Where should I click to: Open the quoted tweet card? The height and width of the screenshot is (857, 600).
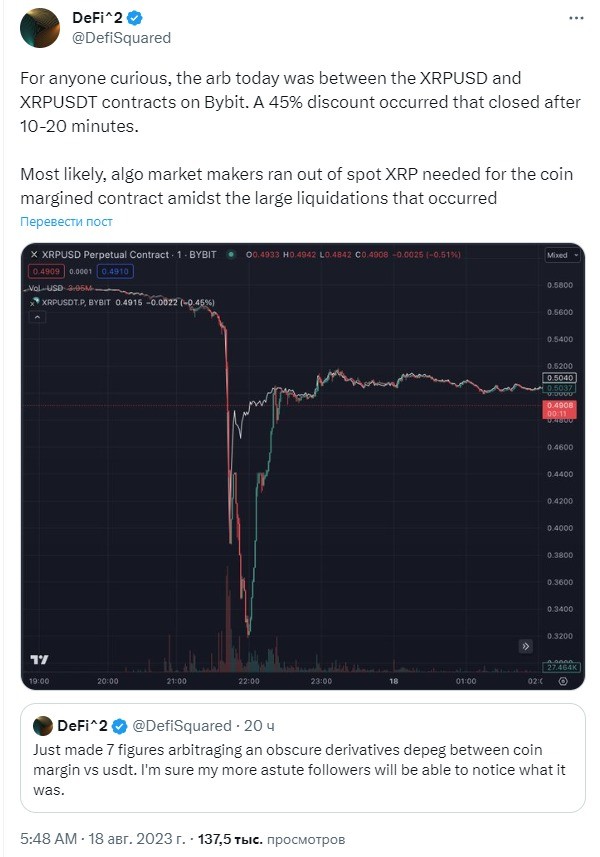302,758
